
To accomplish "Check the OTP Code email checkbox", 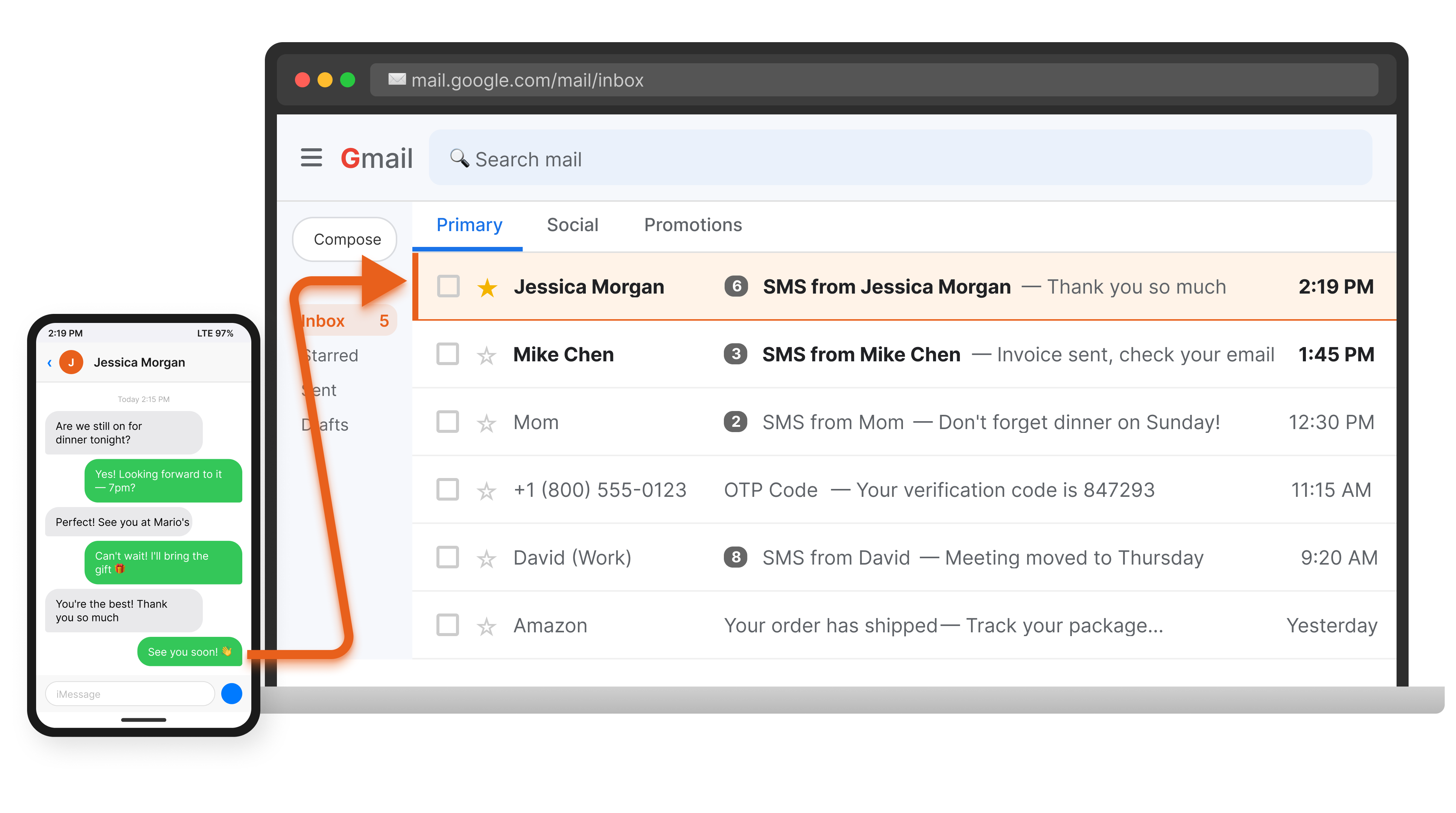I will (448, 490).
